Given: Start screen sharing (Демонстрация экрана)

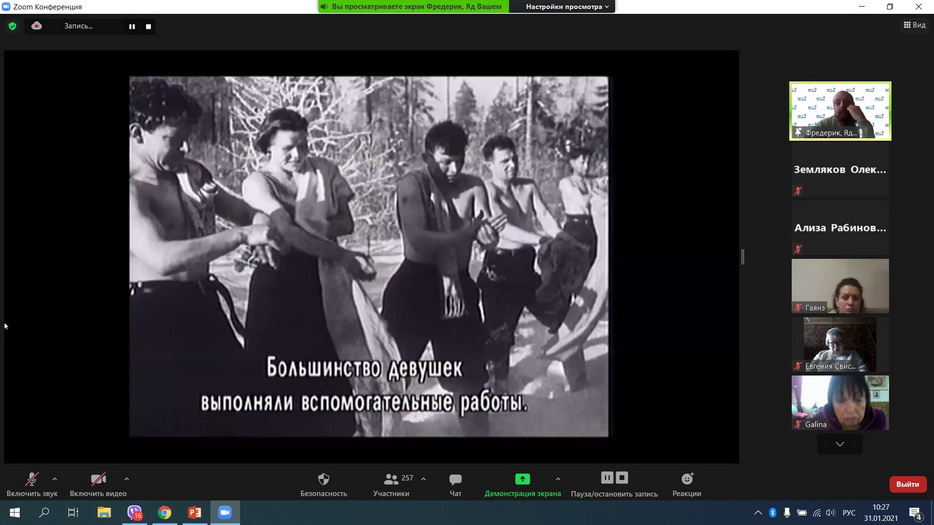Looking at the screenshot, I should 522,480.
